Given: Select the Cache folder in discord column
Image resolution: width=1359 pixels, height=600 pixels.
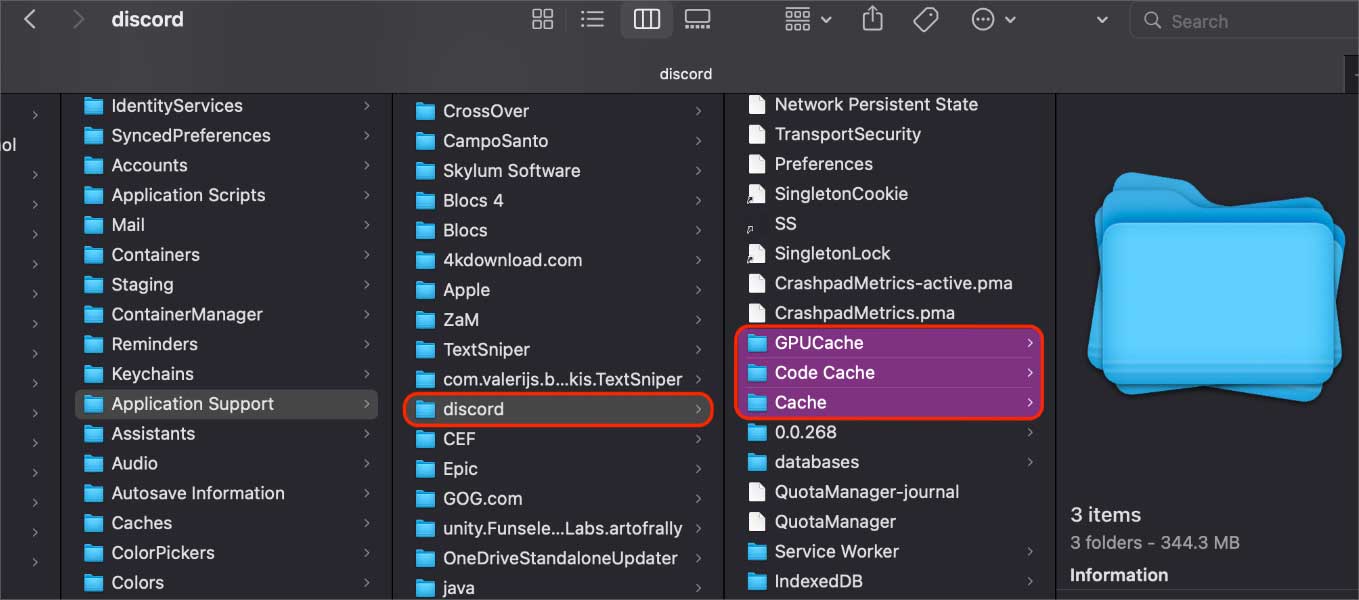Looking at the screenshot, I should [890, 402].
